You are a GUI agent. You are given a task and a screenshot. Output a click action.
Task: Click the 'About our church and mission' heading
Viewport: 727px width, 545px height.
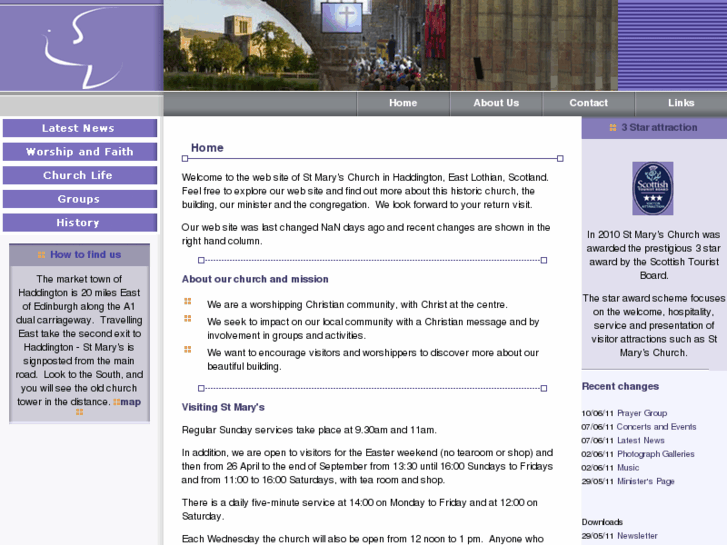pyautogui.click(x=255, y=279)
